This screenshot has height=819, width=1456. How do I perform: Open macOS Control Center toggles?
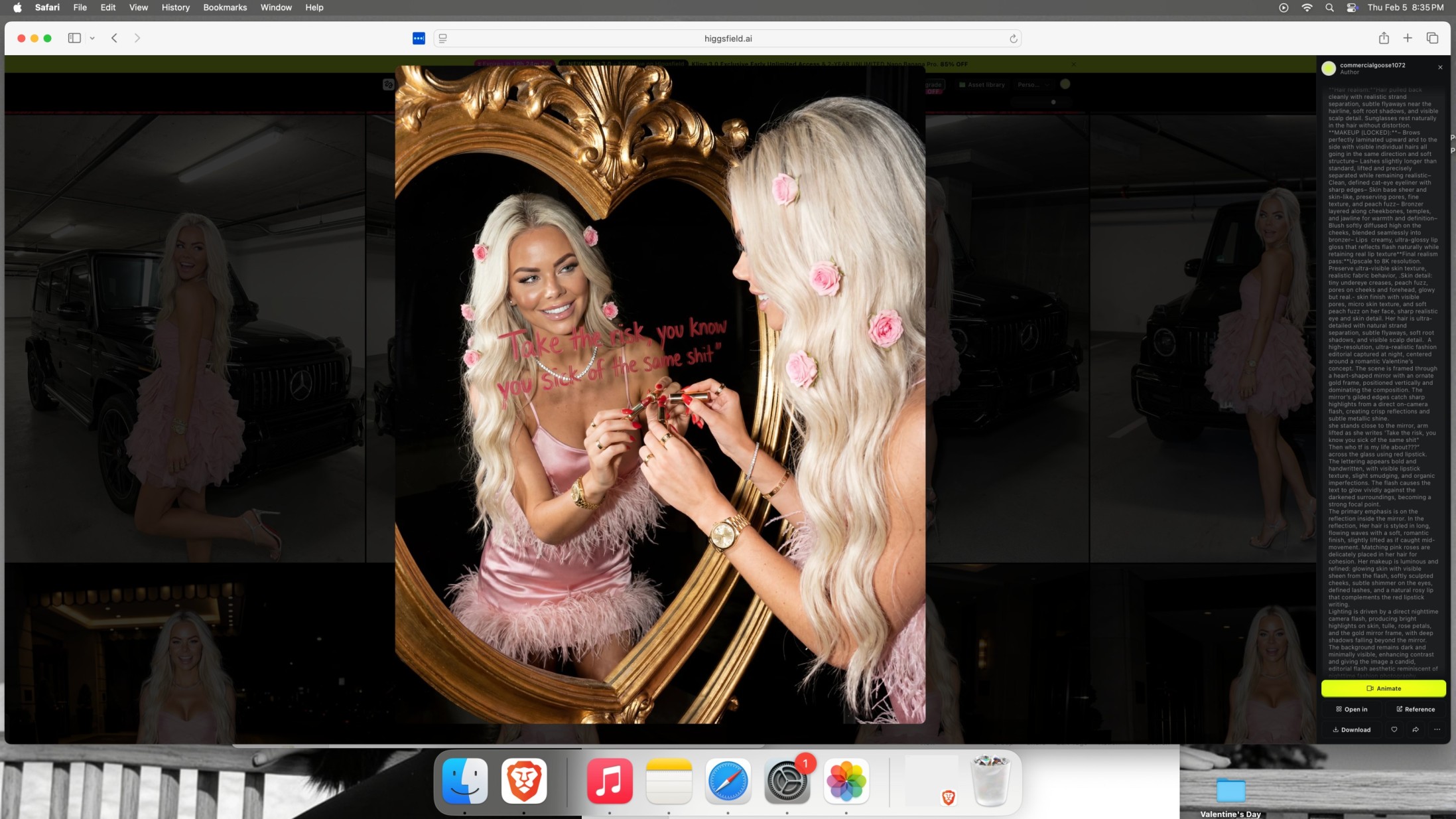[x=1351, y=7]
